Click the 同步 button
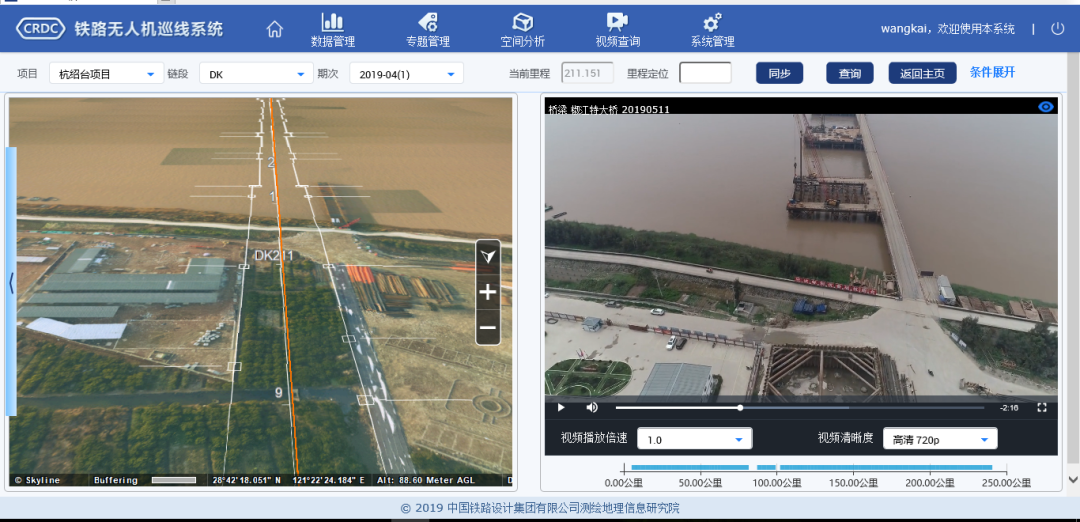This screenshot has height=522, width=1080. [779, 73]
